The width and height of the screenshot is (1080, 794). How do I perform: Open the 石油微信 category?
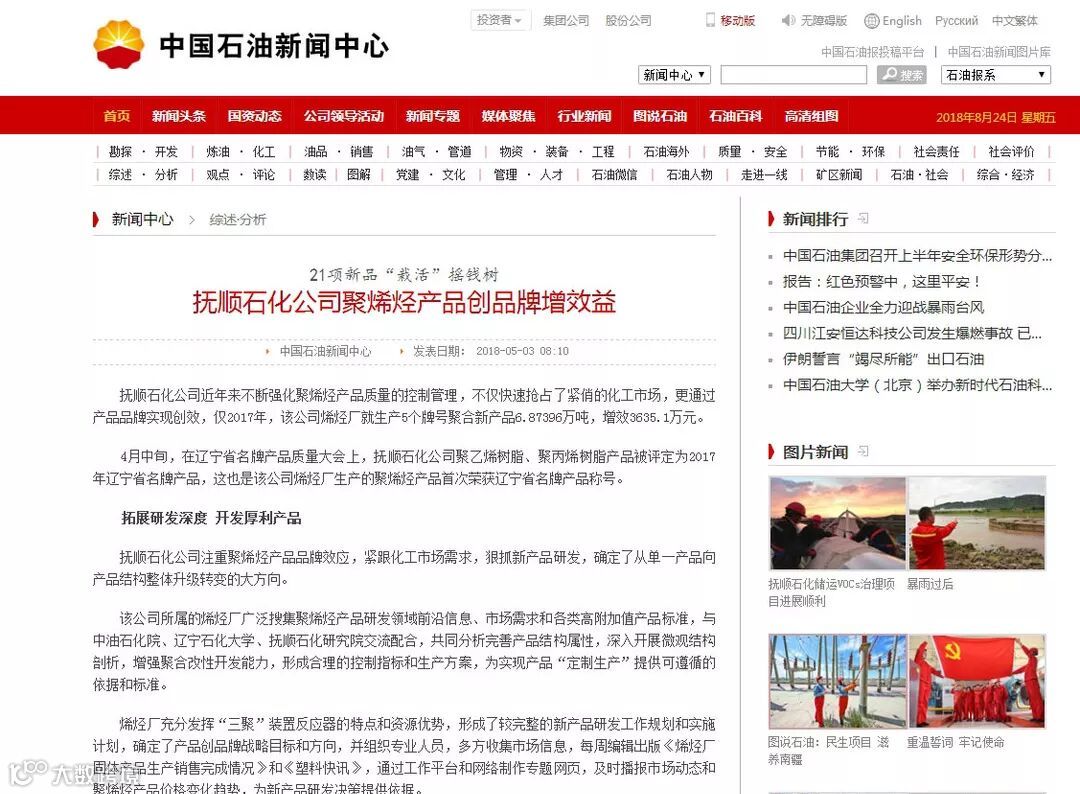coord(614,175)
